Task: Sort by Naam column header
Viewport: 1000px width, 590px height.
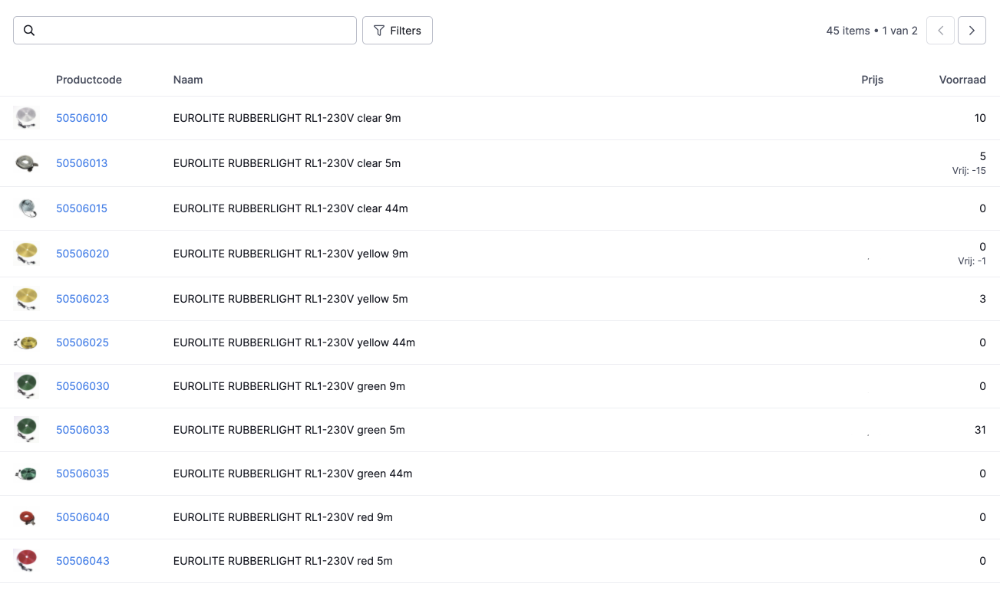Action: (x=188, y=80)
